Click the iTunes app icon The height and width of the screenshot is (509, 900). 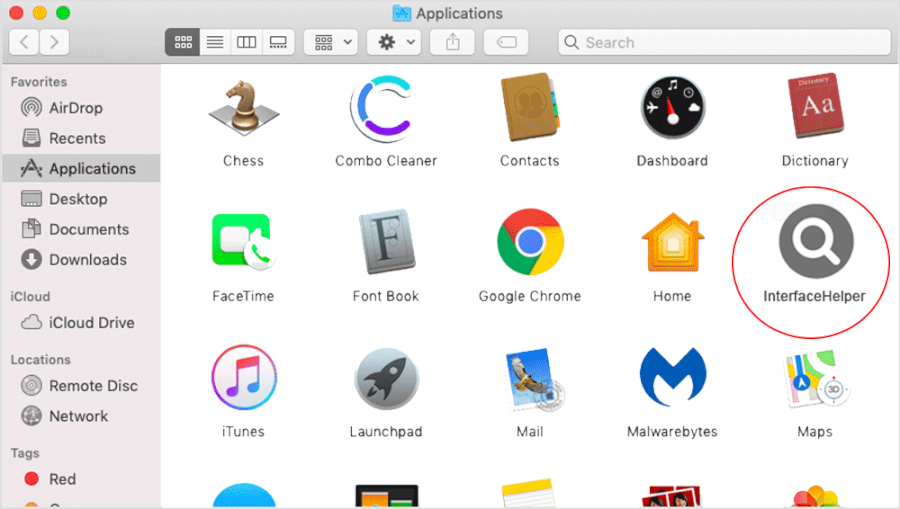coord(244,377)
